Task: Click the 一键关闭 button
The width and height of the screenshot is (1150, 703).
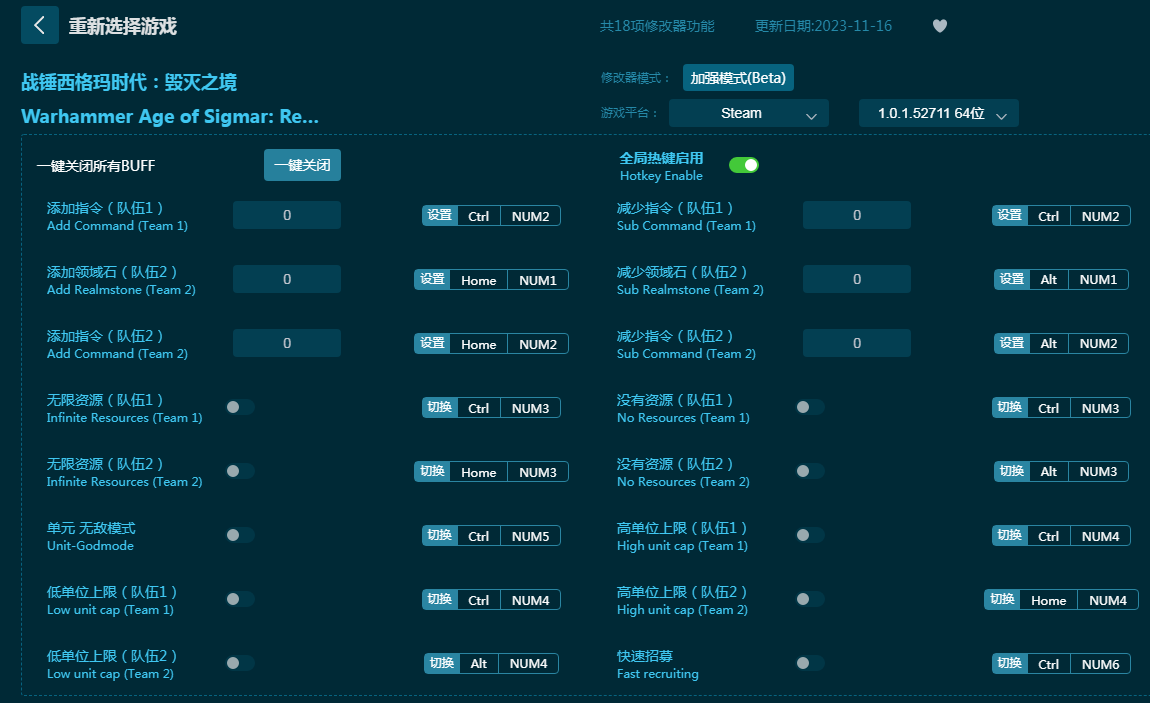Action: point(302,165)
